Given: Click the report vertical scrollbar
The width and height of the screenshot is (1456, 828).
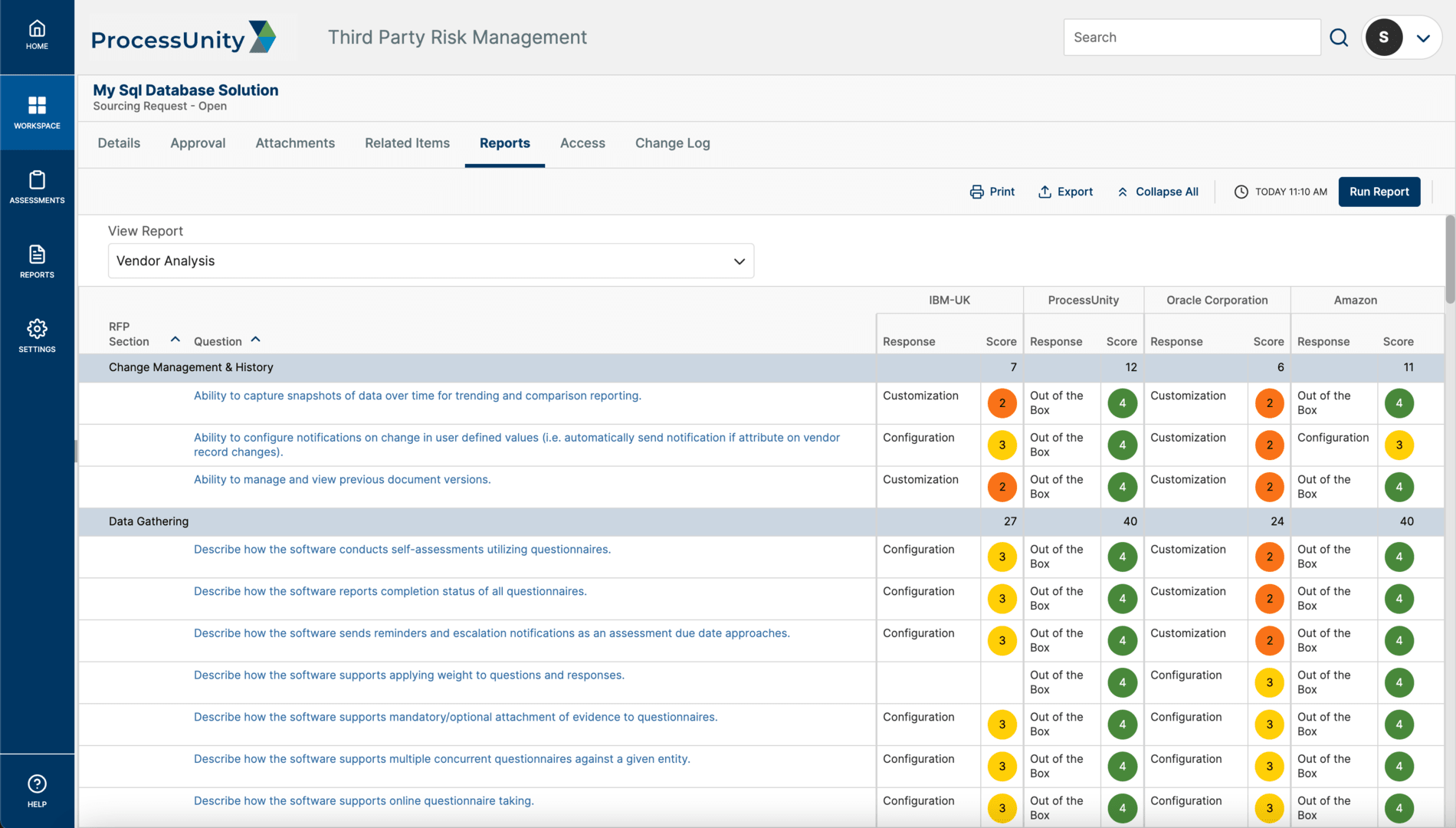Looking at the screenshot, I should [1449, 261].
